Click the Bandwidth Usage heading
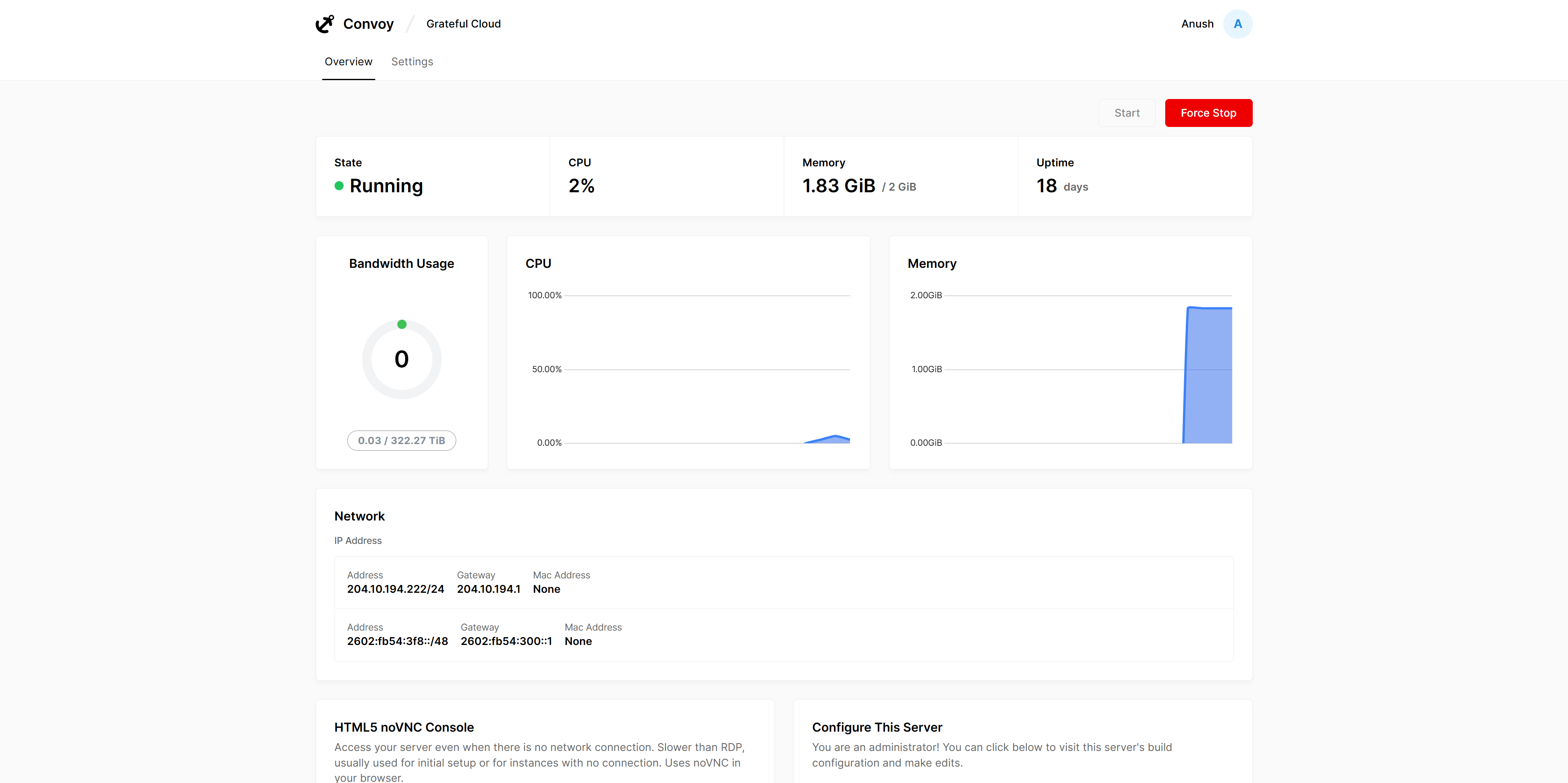This screenshot has height=783, width=1568. (x=402, y=263)
